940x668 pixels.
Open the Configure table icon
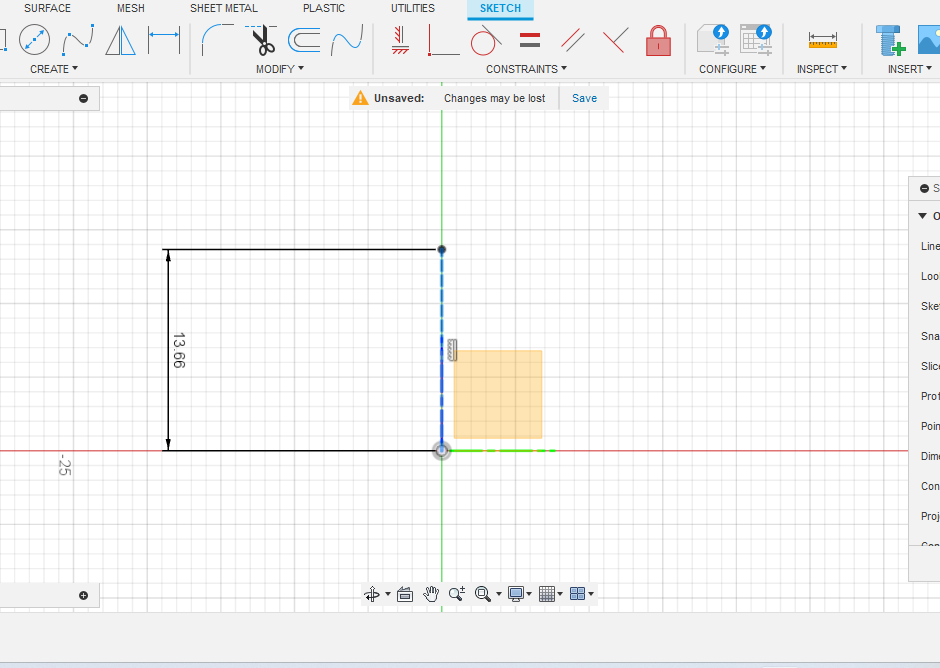tap(755, 40)
